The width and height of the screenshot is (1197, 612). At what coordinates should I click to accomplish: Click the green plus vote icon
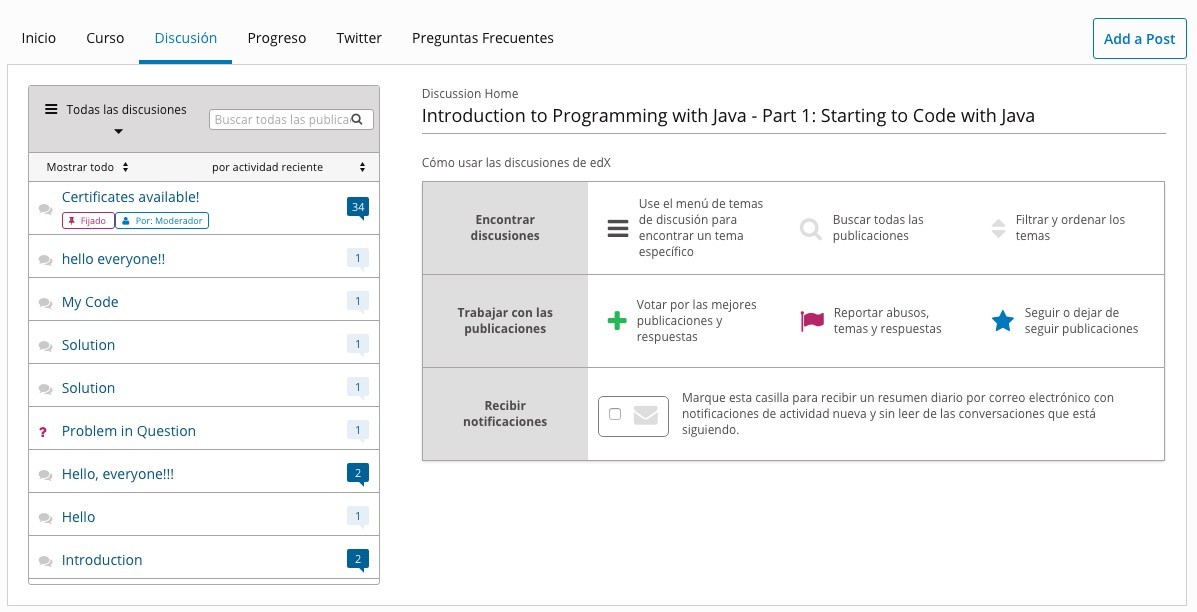(618, 321)
